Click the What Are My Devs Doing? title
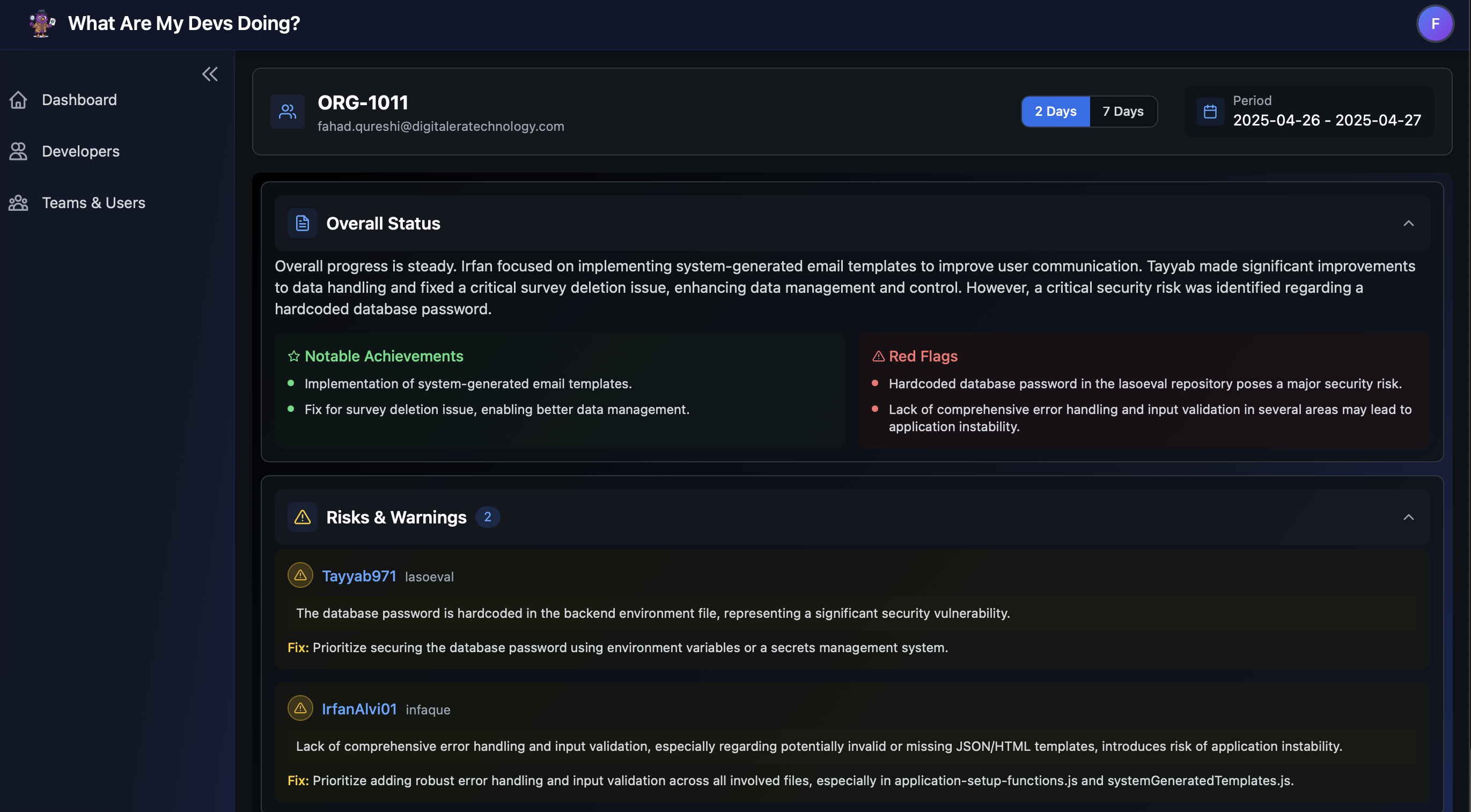 point(184,24)
